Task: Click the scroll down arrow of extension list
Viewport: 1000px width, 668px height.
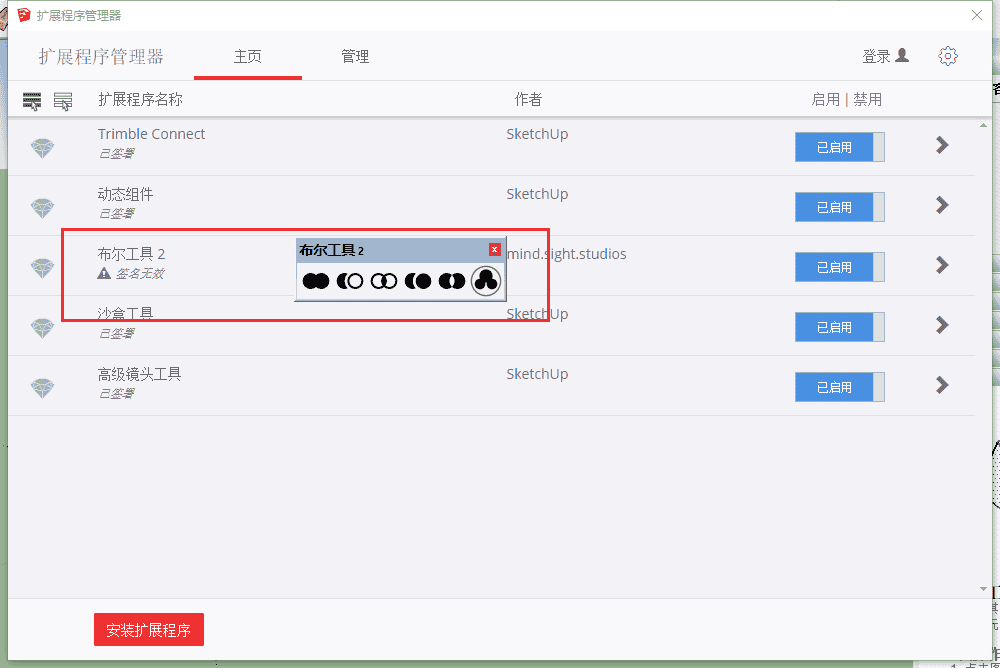Action: point(983,589)
